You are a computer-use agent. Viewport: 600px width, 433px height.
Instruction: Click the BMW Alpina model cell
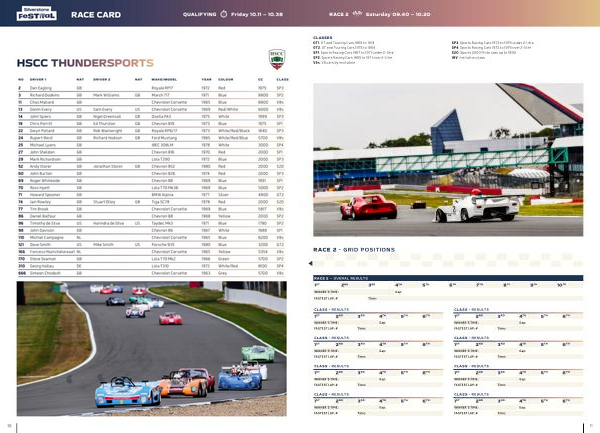(x=162, y=195)
